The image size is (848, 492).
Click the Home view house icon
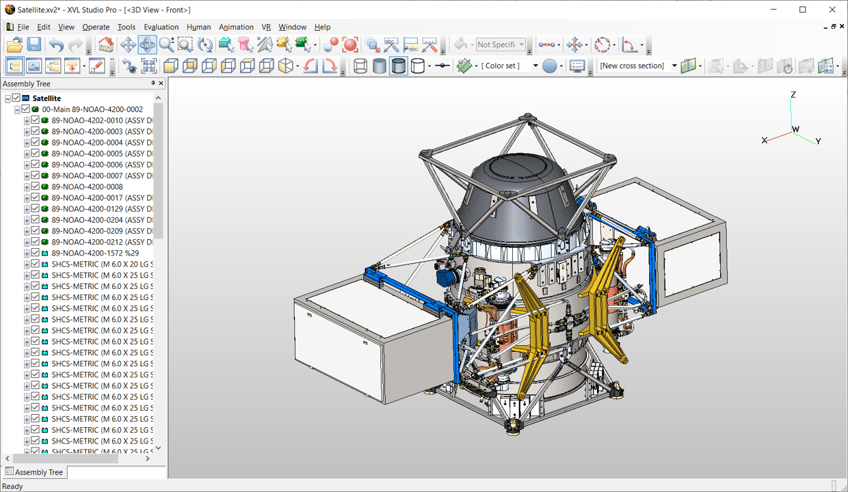105,45
